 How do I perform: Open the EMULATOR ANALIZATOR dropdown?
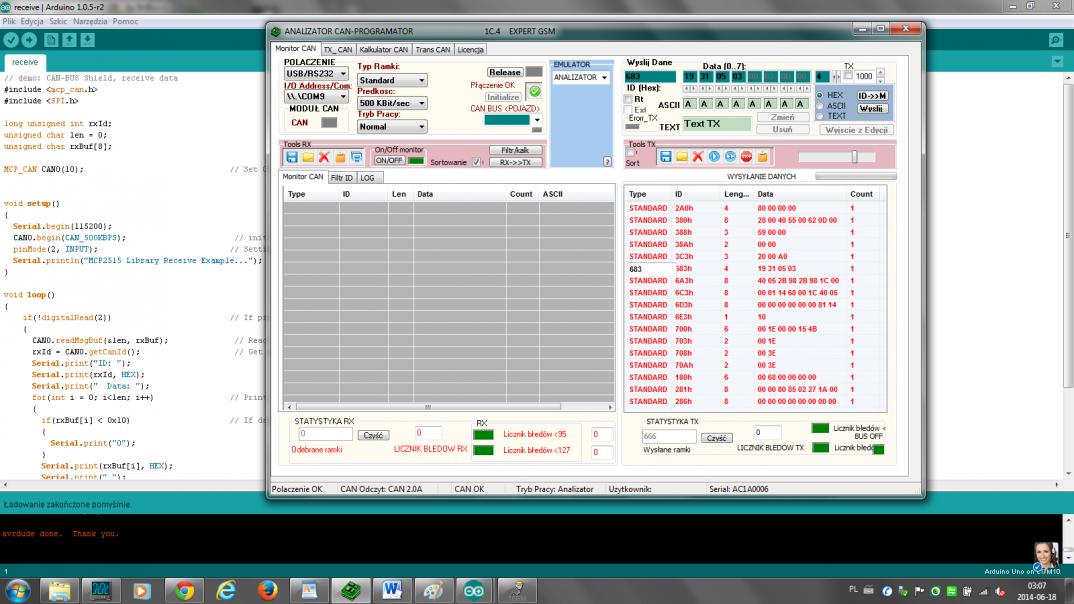(x=580, y=77)
